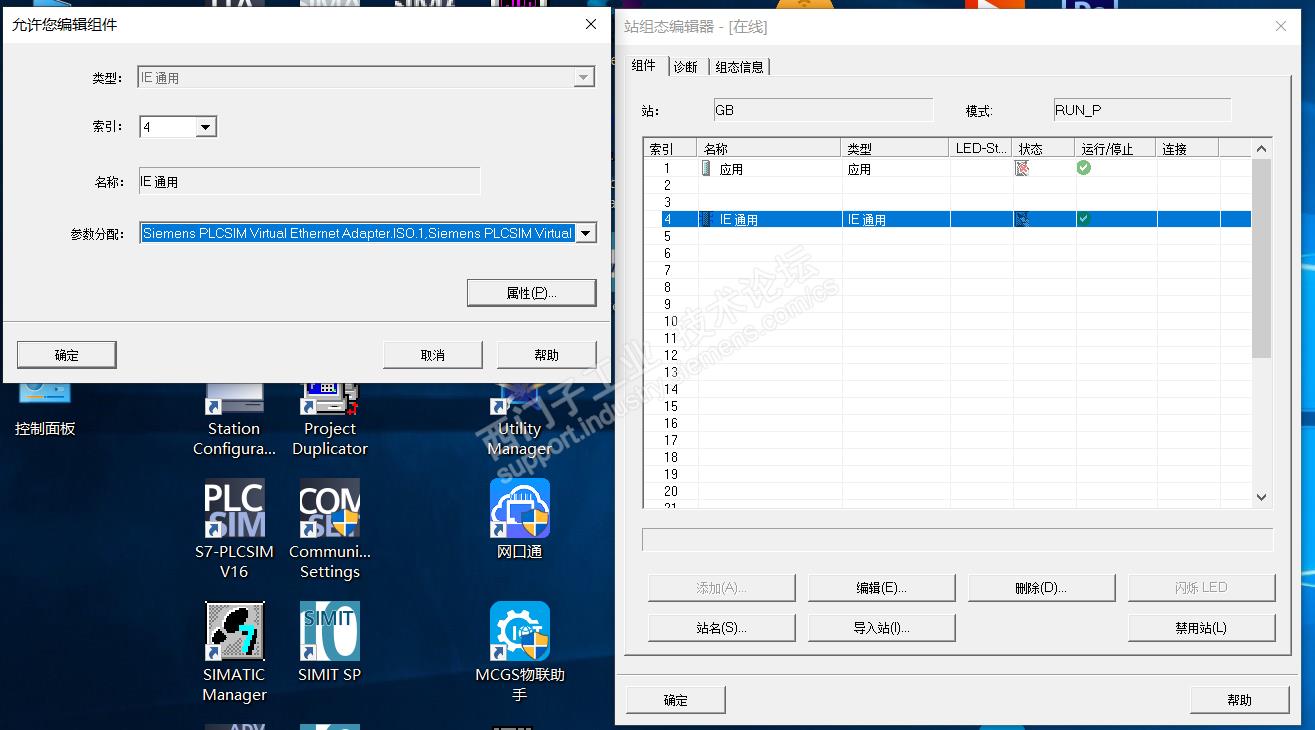Click 帮助 in the station editor window

click(x=1239, y=700)
